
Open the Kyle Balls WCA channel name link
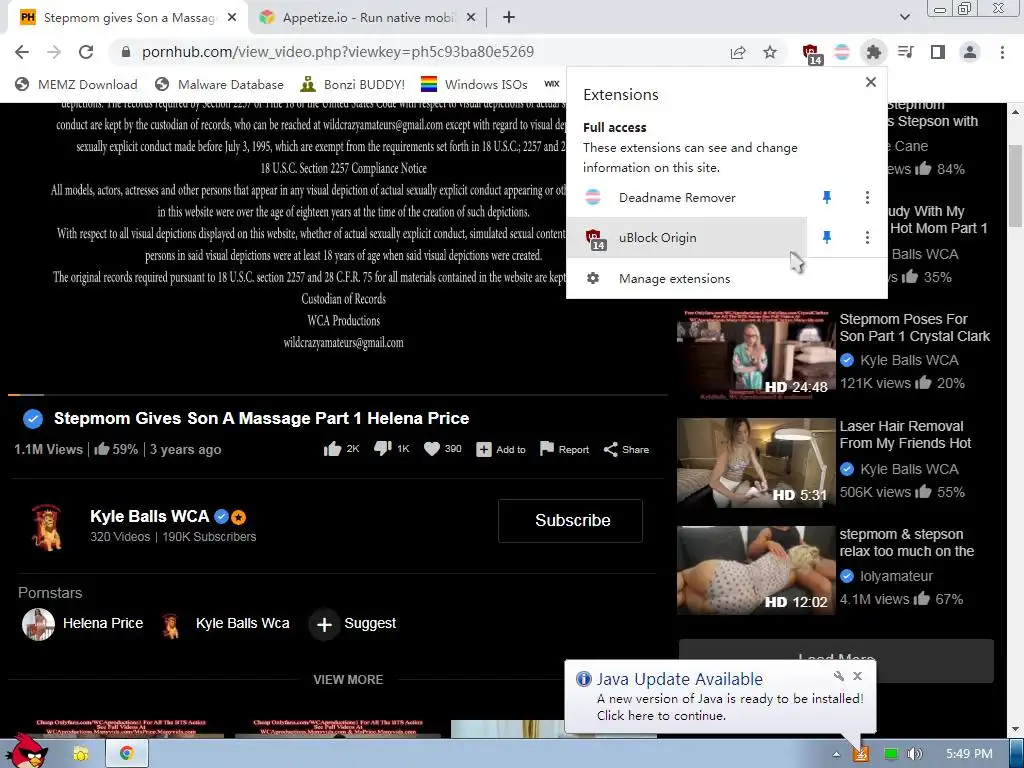pos(150,516)
